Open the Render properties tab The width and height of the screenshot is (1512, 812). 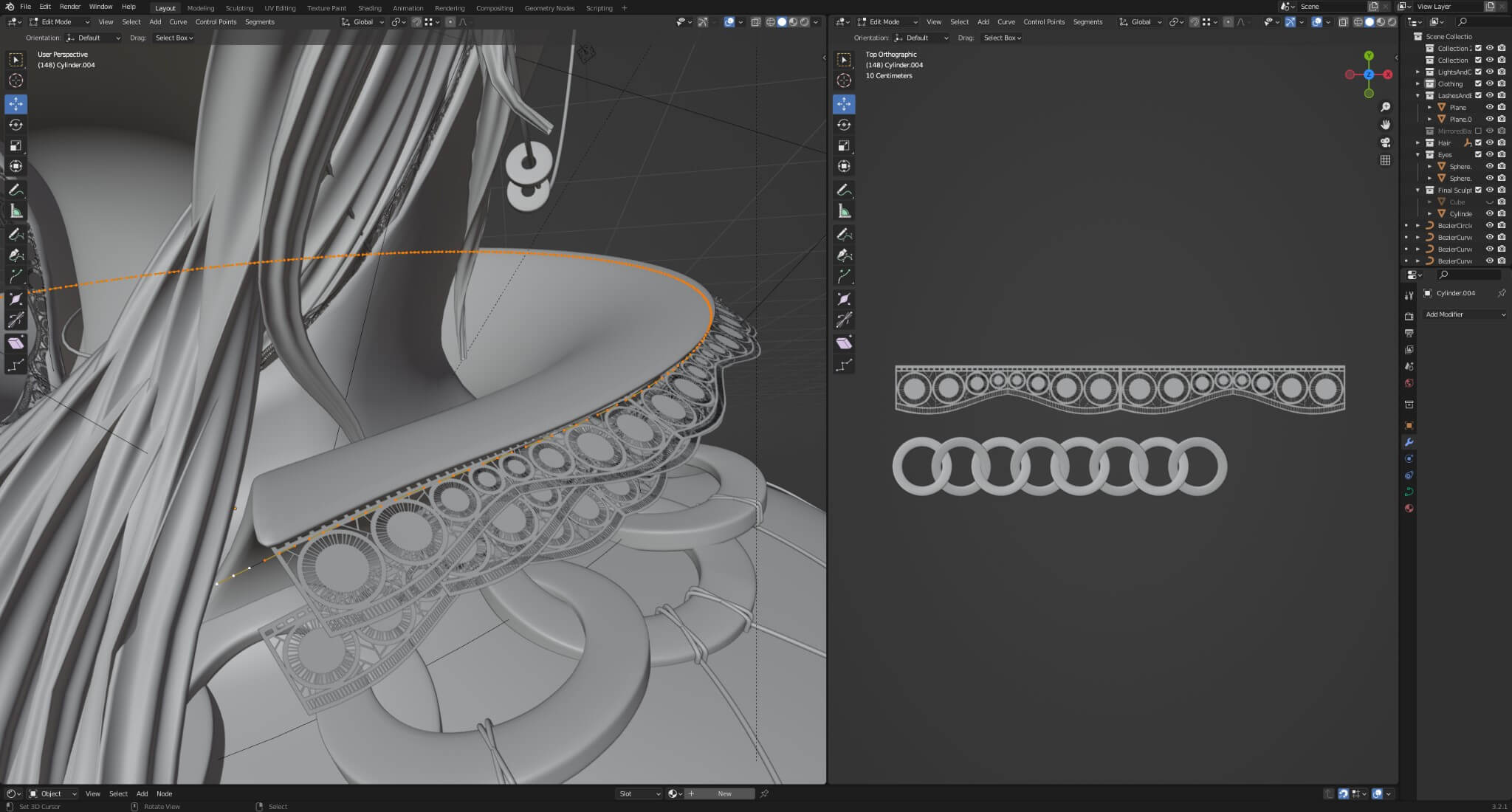pyautogui.click(x=1409, y=317)
